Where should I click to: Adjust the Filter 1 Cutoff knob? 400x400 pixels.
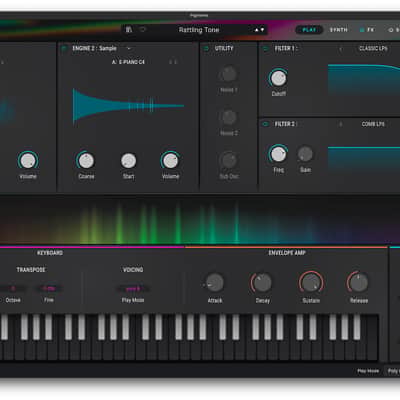(278, 78)
